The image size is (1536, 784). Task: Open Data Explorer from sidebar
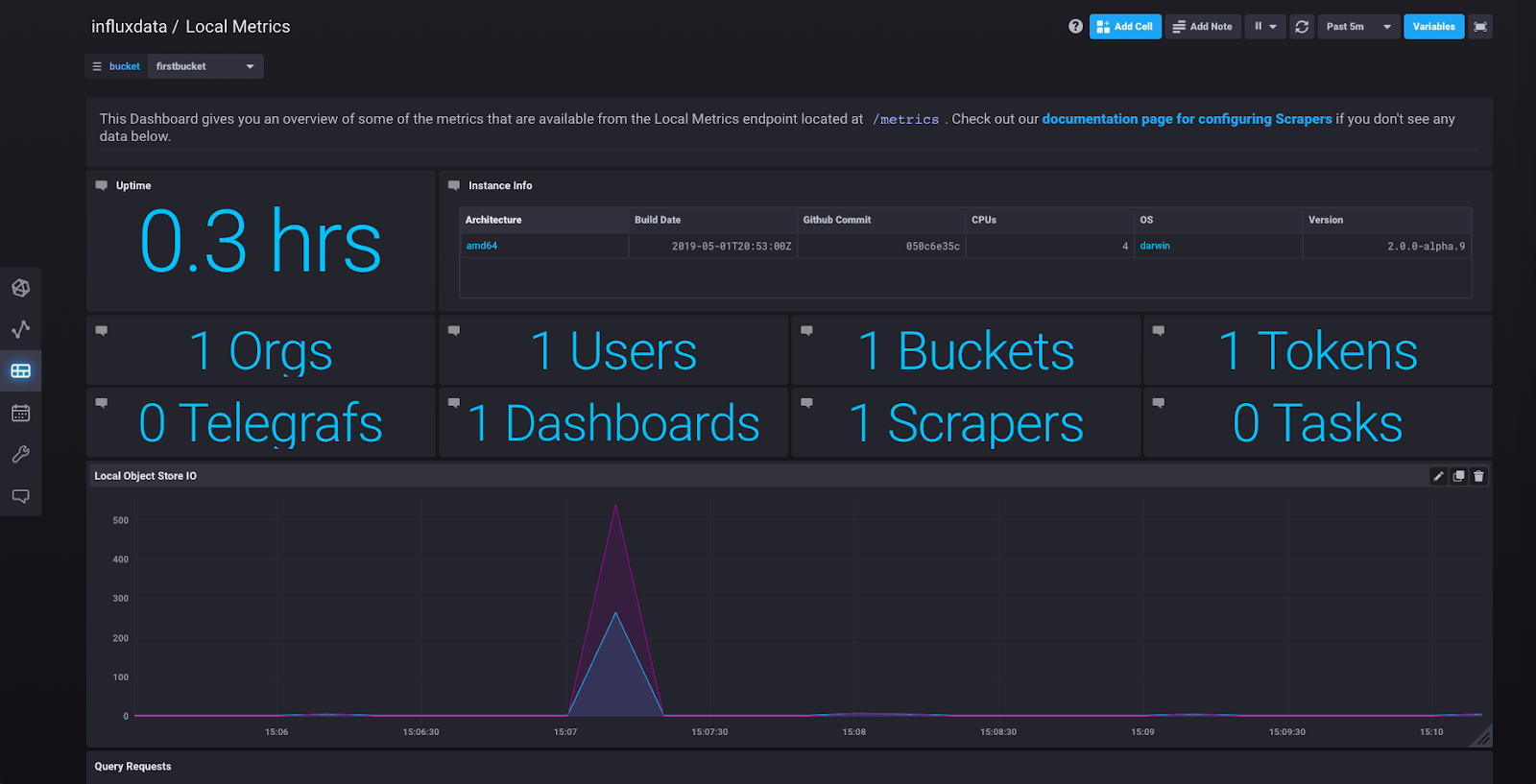tap(20, 329)
